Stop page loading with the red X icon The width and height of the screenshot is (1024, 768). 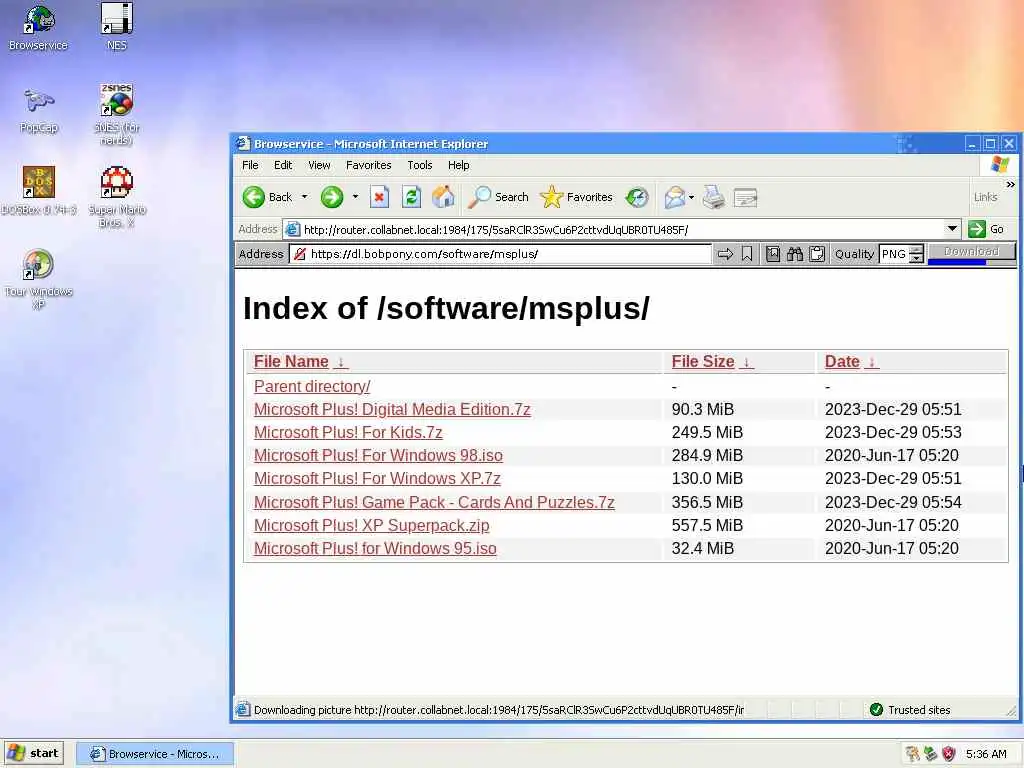coord(379,197)
